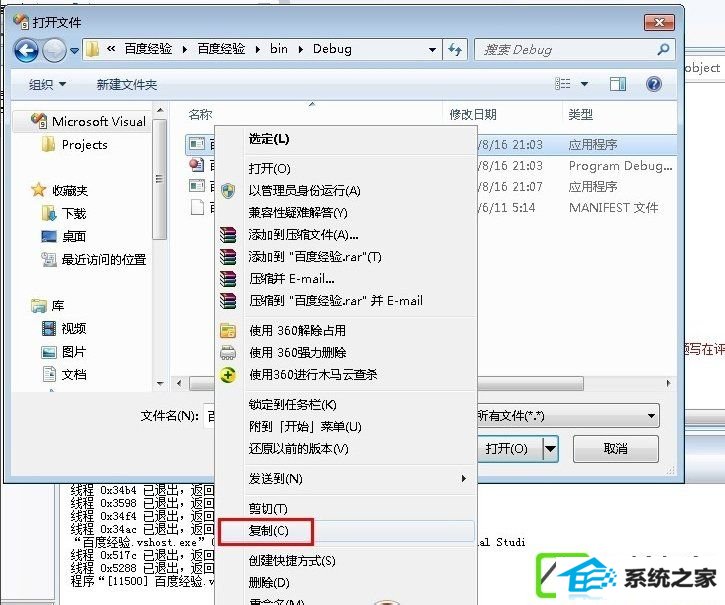
Task: Select Microsoft Visual in navigation tree
Action: coord(88,122)
